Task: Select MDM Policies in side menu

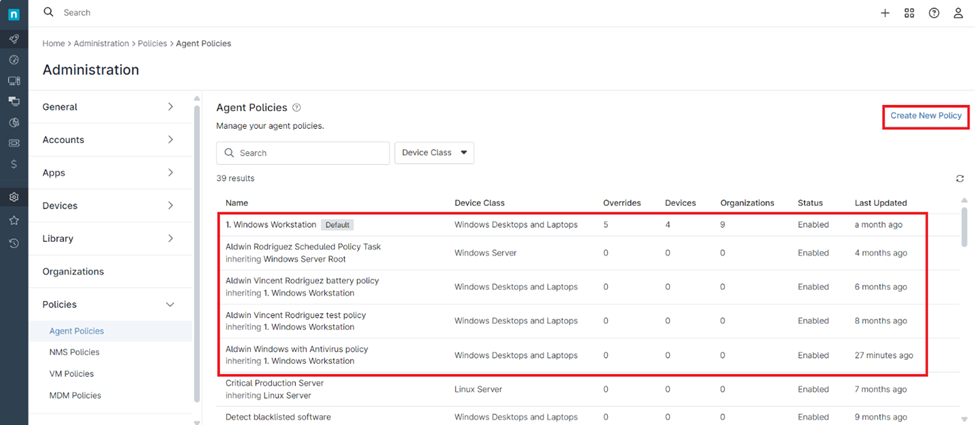Action: pos(75,395)
